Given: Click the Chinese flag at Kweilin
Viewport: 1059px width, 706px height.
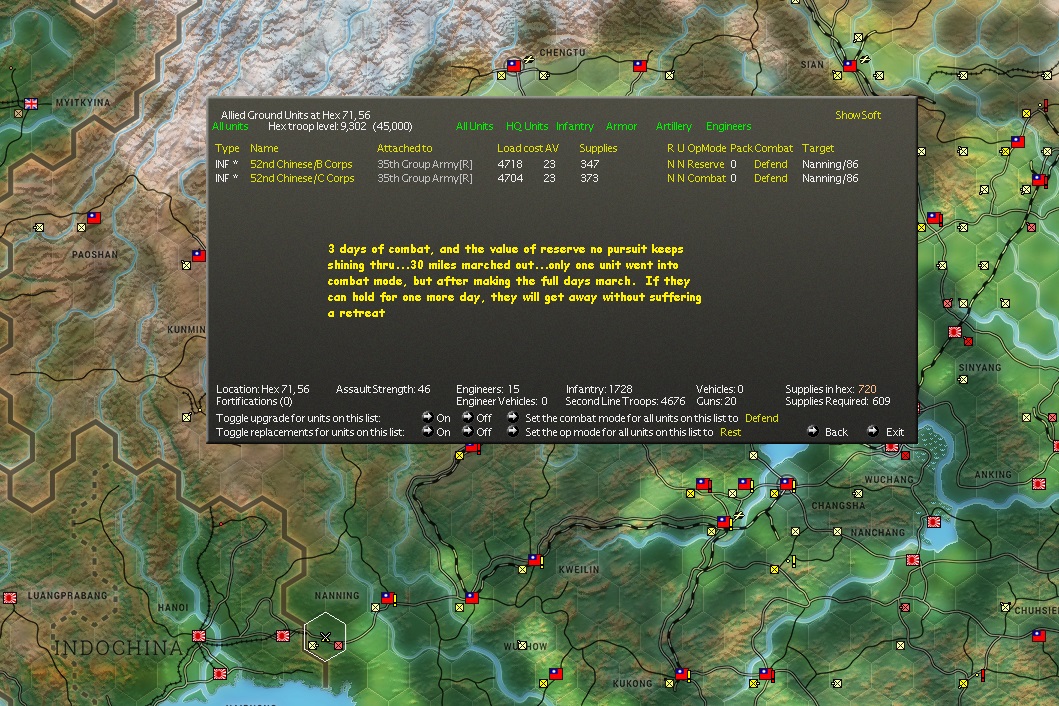Looking at the screenshot, I should [534, 560].
